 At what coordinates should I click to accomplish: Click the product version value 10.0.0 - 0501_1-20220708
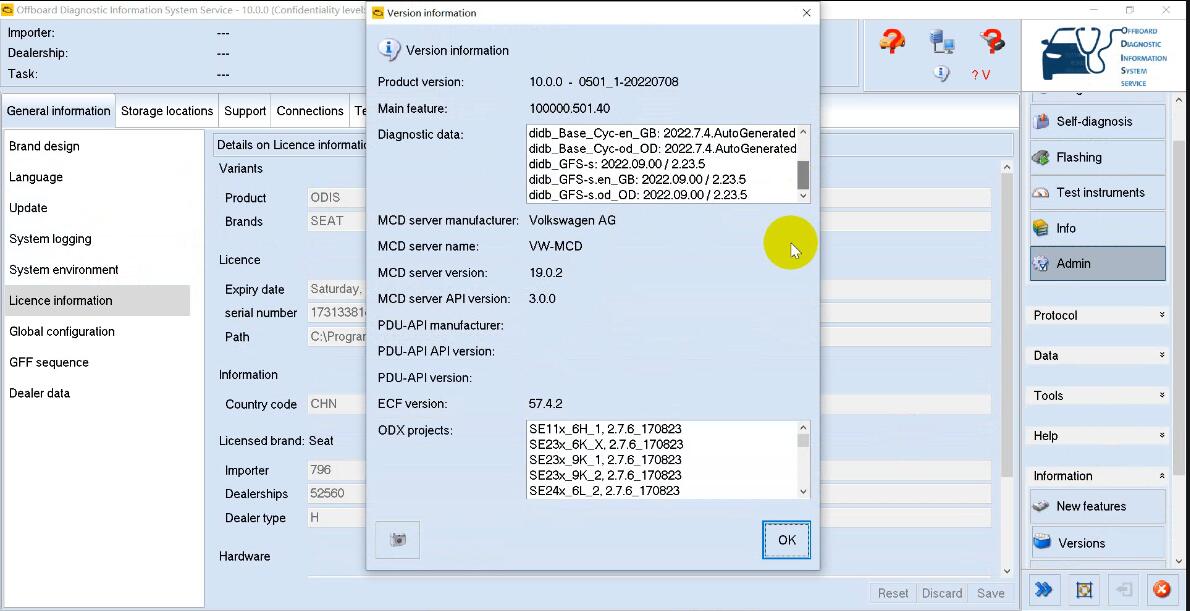tap(604, 82)
